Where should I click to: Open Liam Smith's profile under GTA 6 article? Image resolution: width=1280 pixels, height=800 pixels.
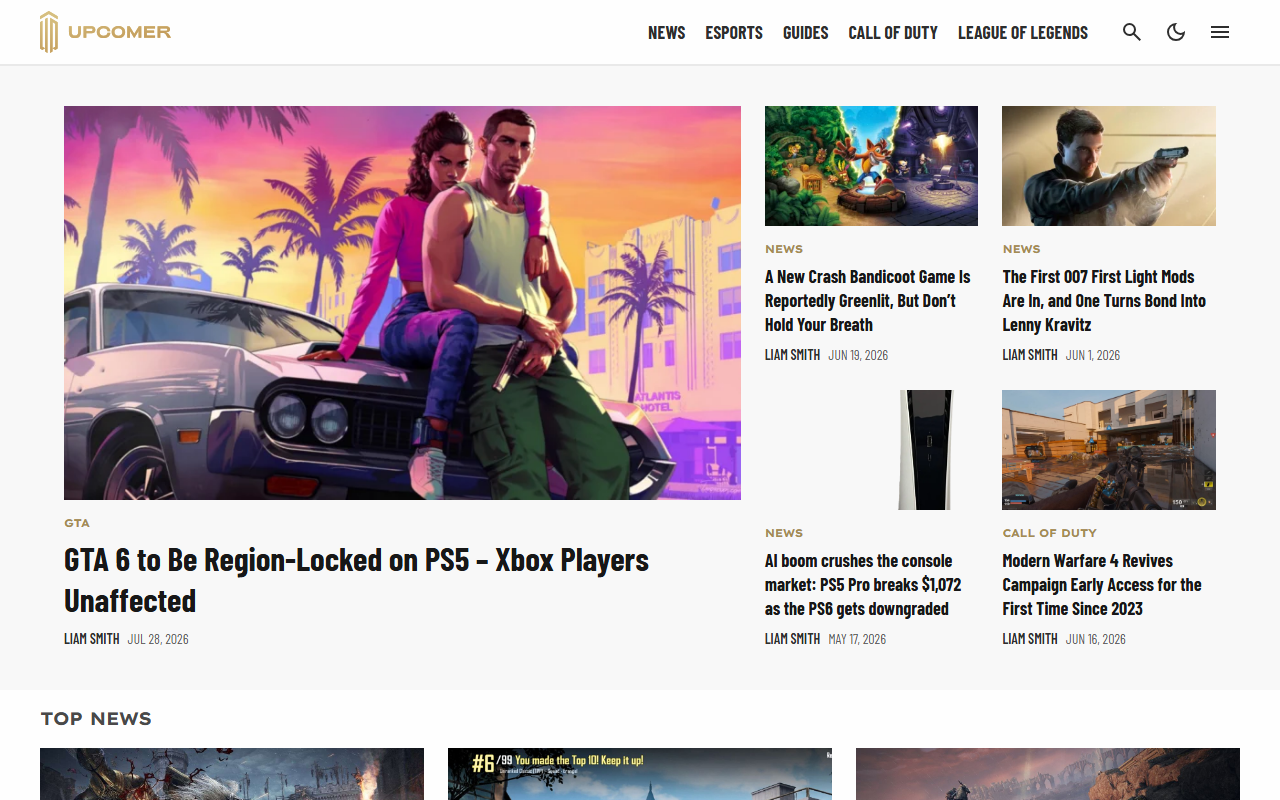pos(92,639)
